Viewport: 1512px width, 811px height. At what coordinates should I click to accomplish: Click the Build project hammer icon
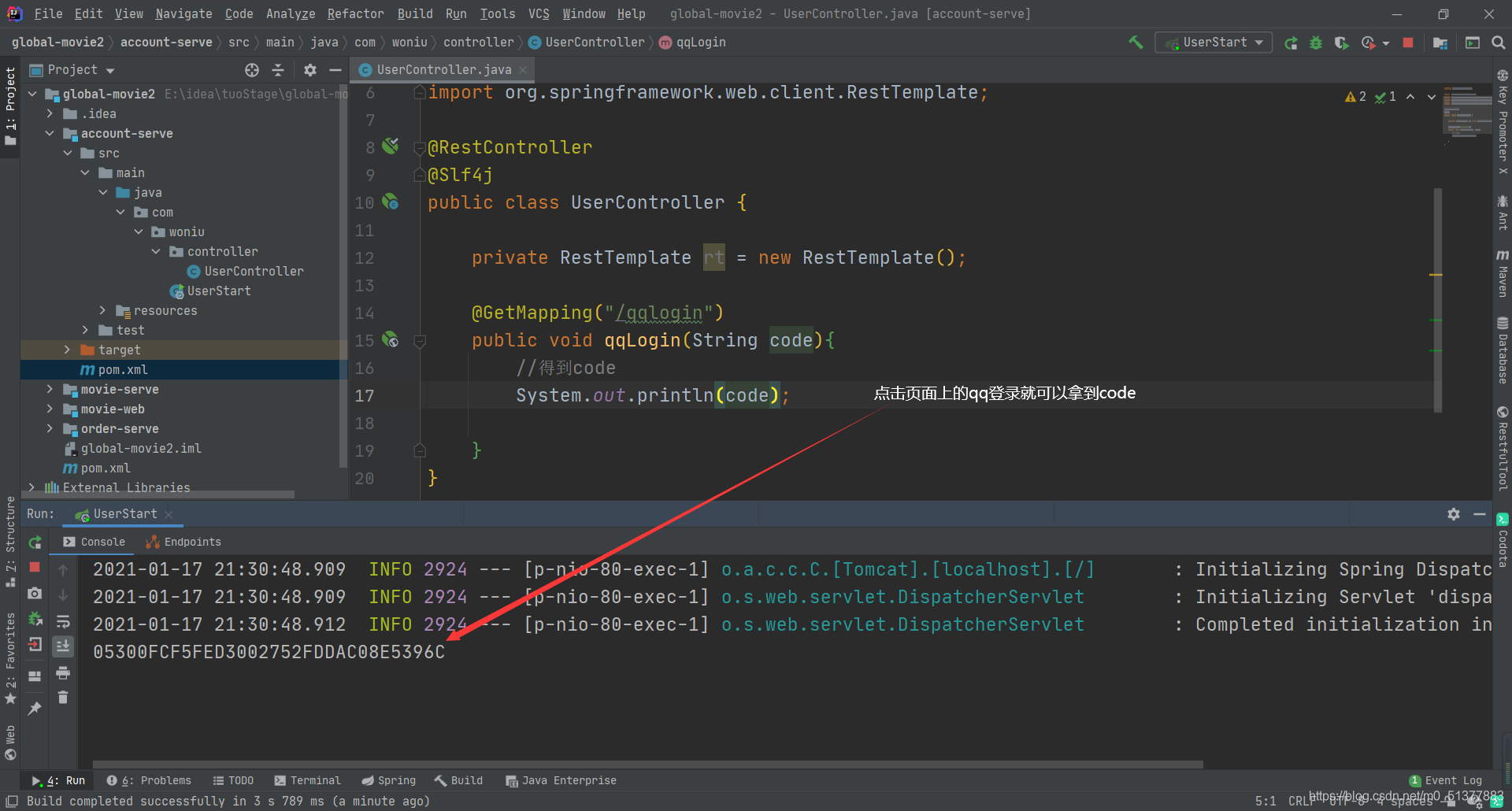click(x=1136, y=43)
